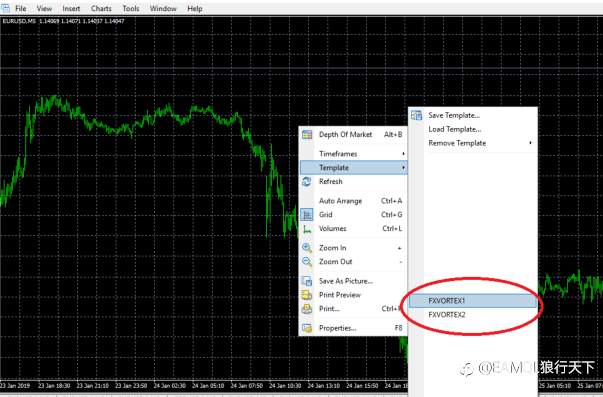Choose Zoom In from context menu
The height and width of the screenshot is (397, 603).
point(353,248)
